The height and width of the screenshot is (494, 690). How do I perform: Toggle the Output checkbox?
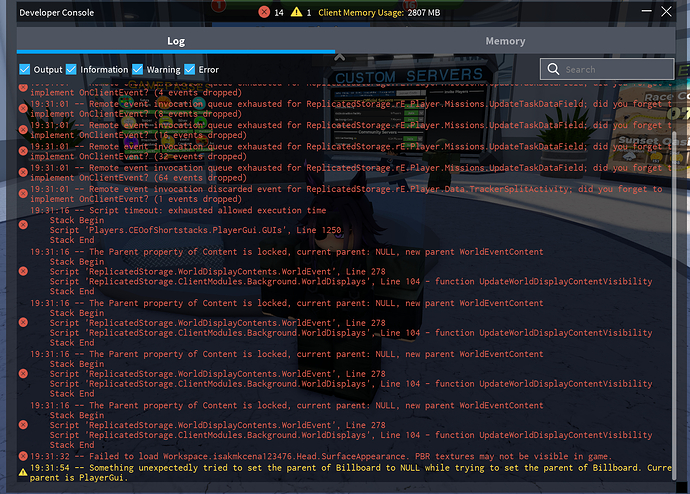coord(25,70)
